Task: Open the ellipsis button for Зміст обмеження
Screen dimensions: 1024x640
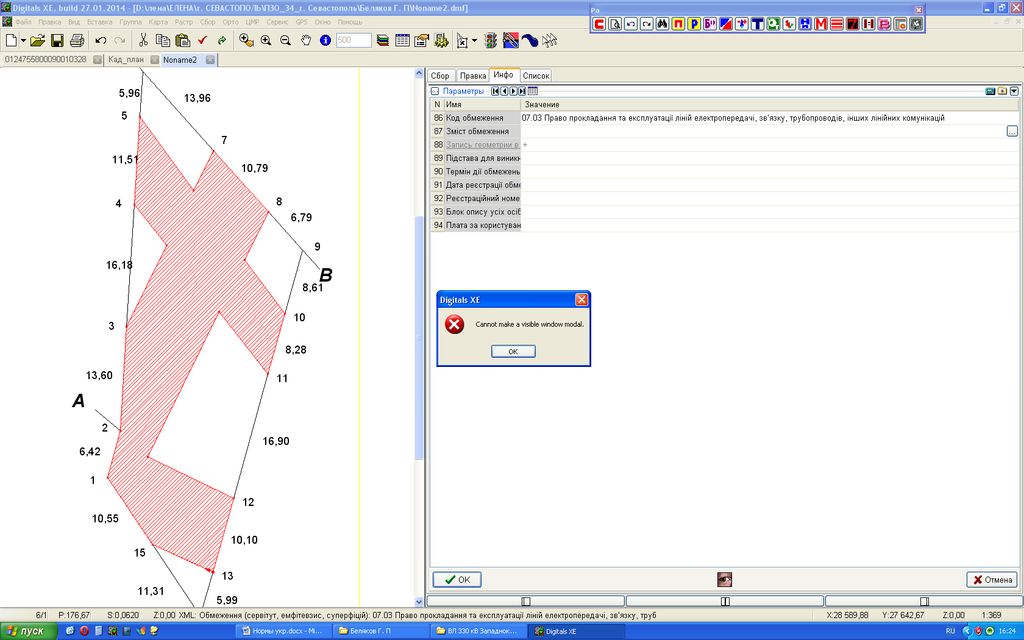Action: pyautogui.click(x=1012, y=131)
